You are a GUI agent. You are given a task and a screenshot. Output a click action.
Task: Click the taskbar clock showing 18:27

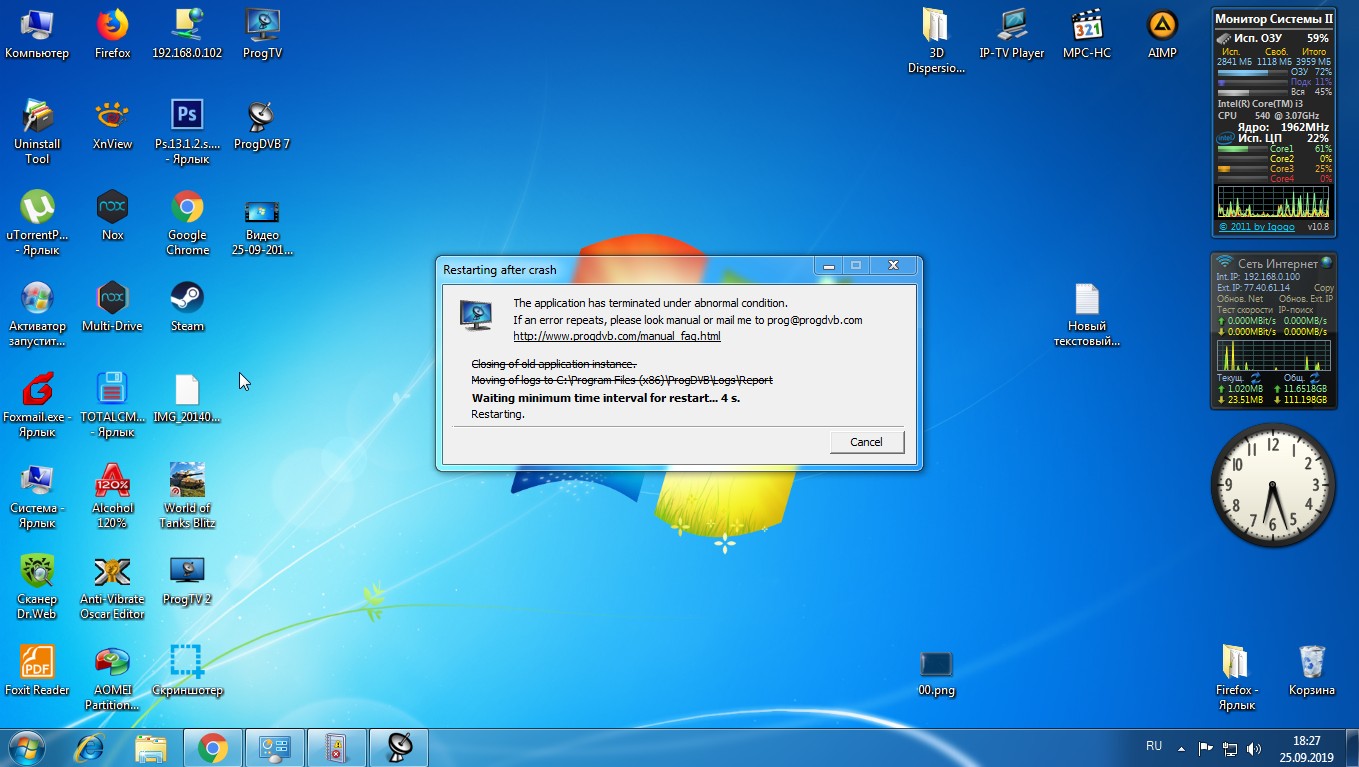coord(1306,747)
